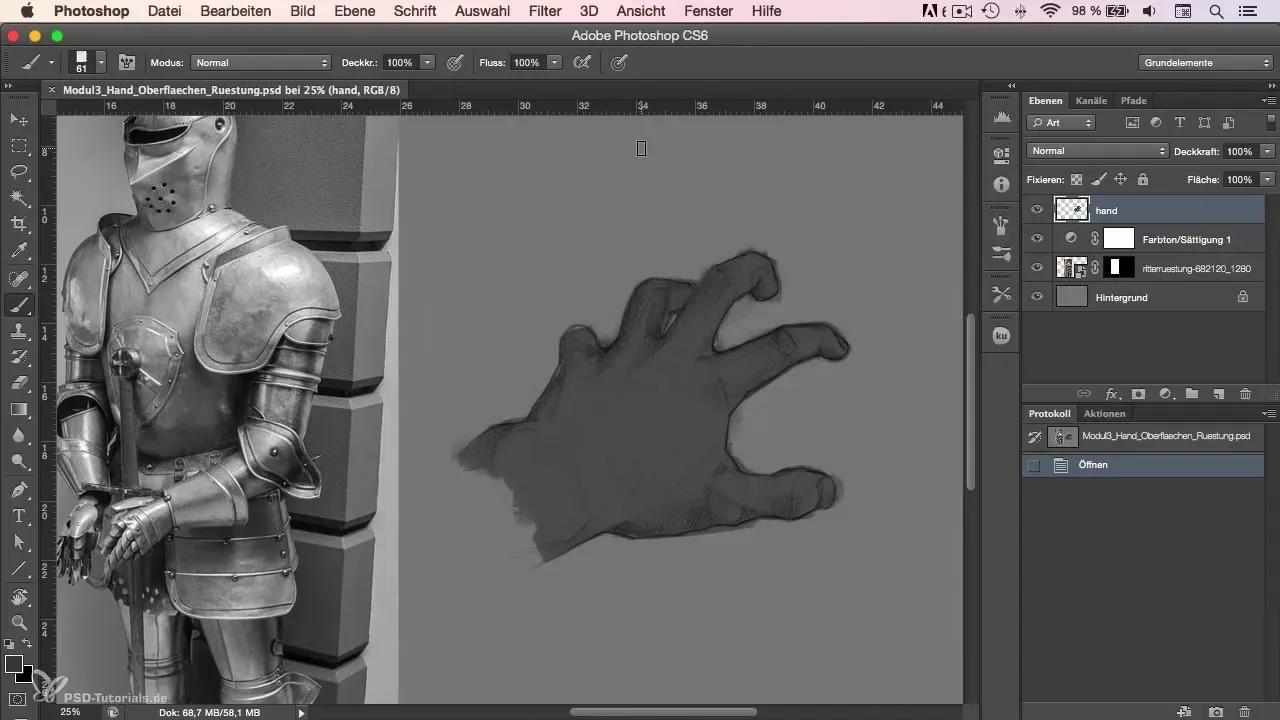Screen dimensions: 1280x720
Task: Select the Gradient tool
Action: click(x=18, y=409)
